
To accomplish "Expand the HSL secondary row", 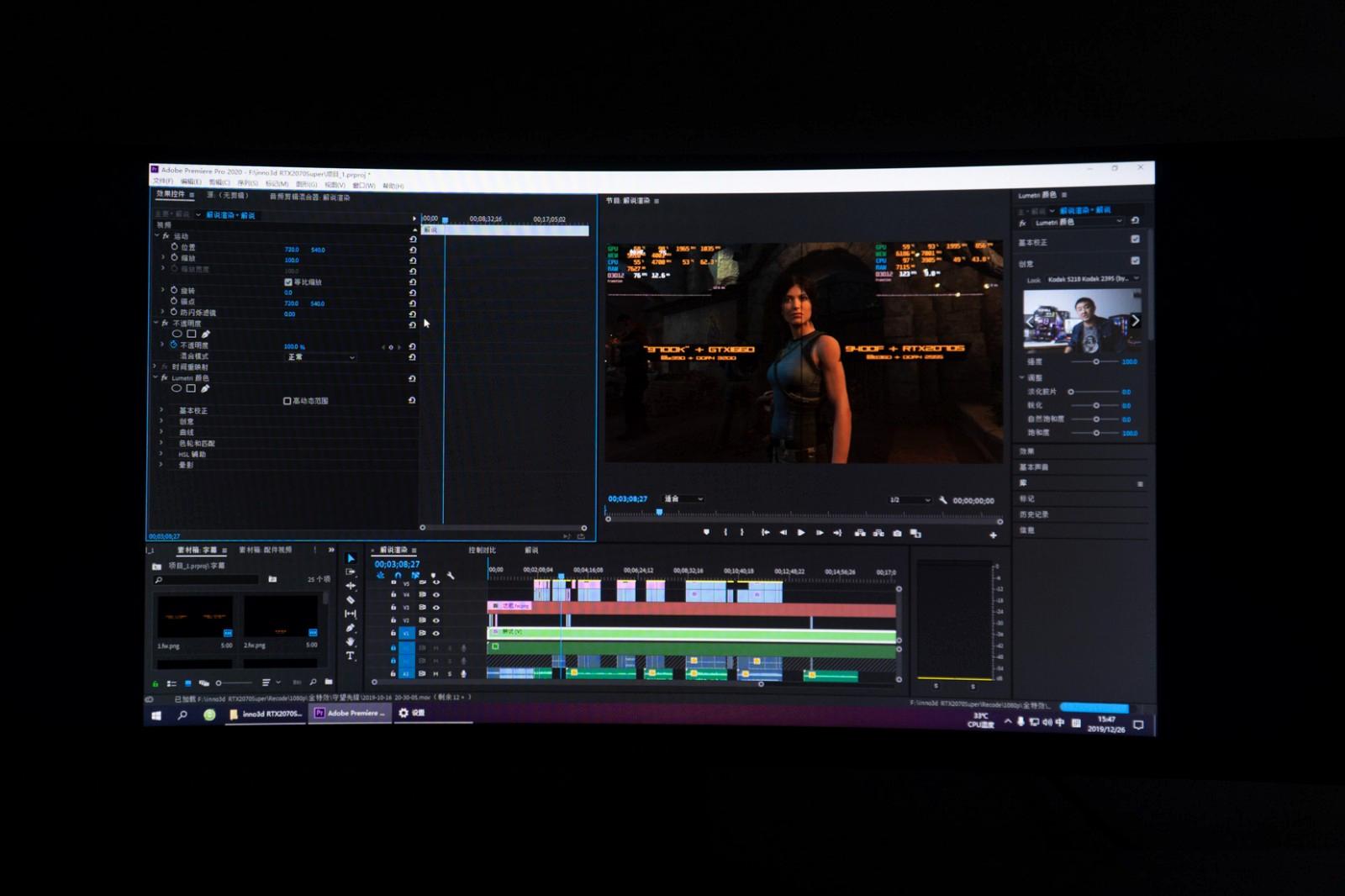I will 161,454.
